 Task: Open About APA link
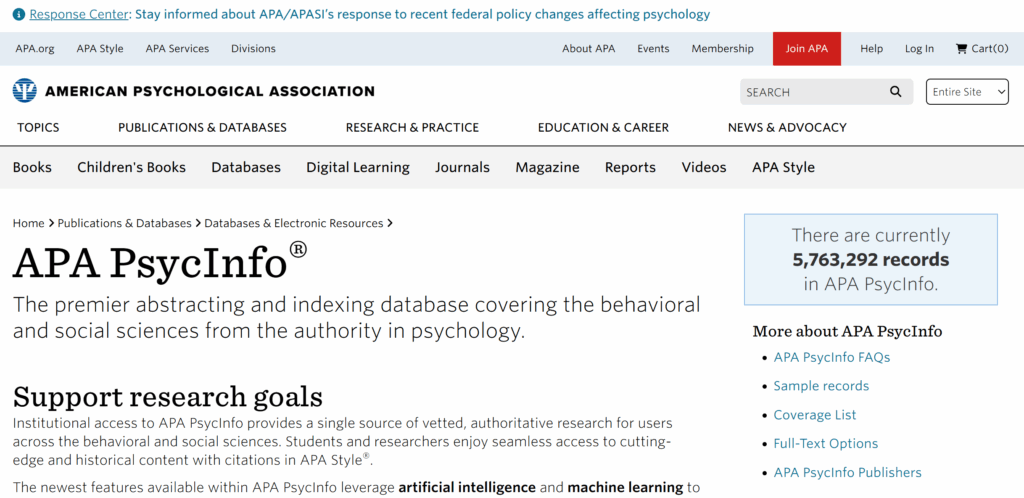click(x=588, y=48)
